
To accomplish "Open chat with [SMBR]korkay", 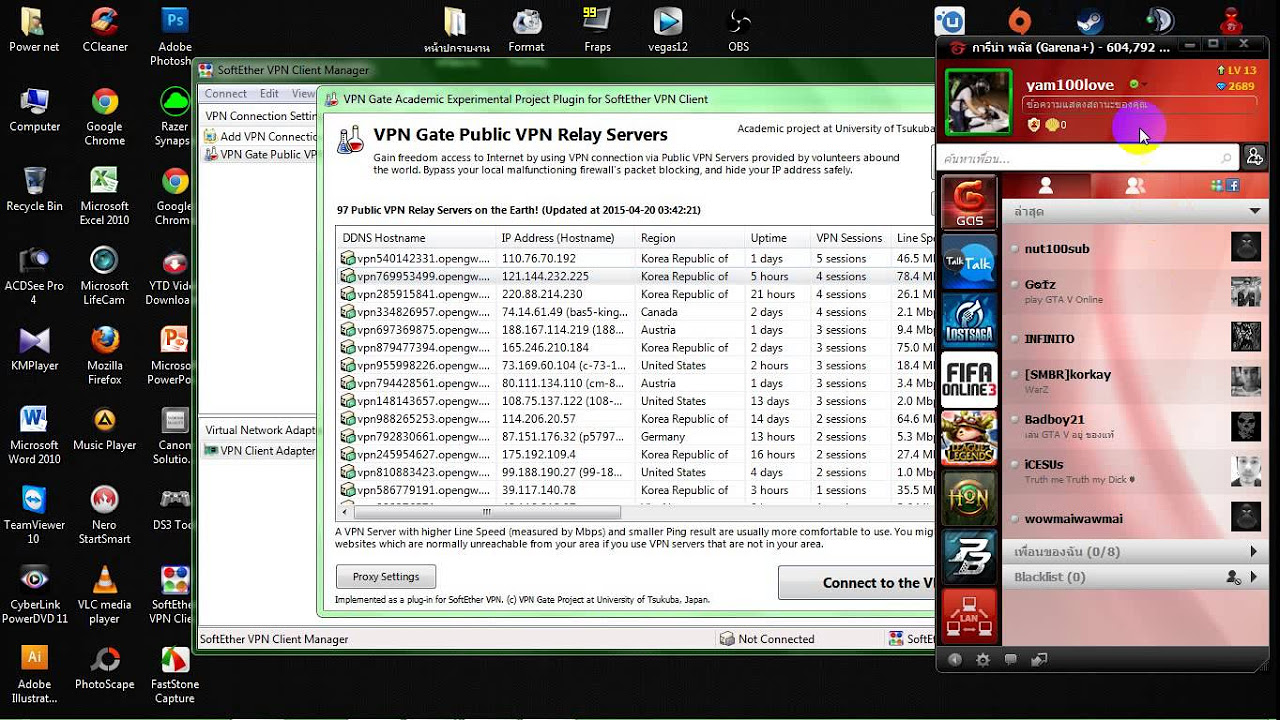I will 1134,380.
